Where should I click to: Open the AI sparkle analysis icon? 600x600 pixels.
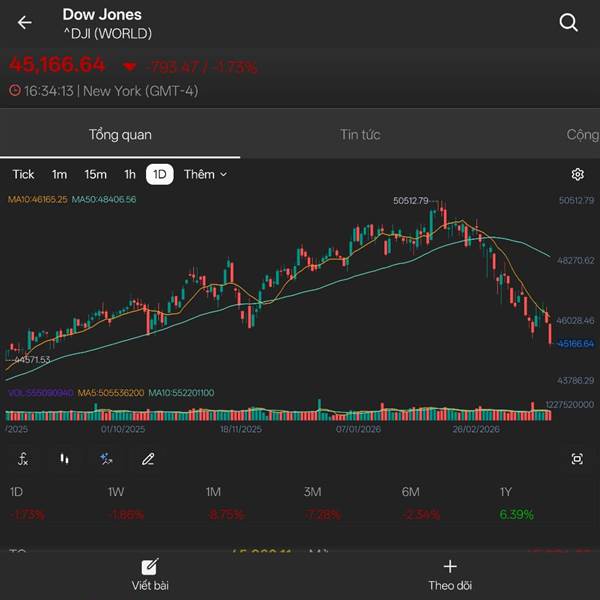[106, 458]
